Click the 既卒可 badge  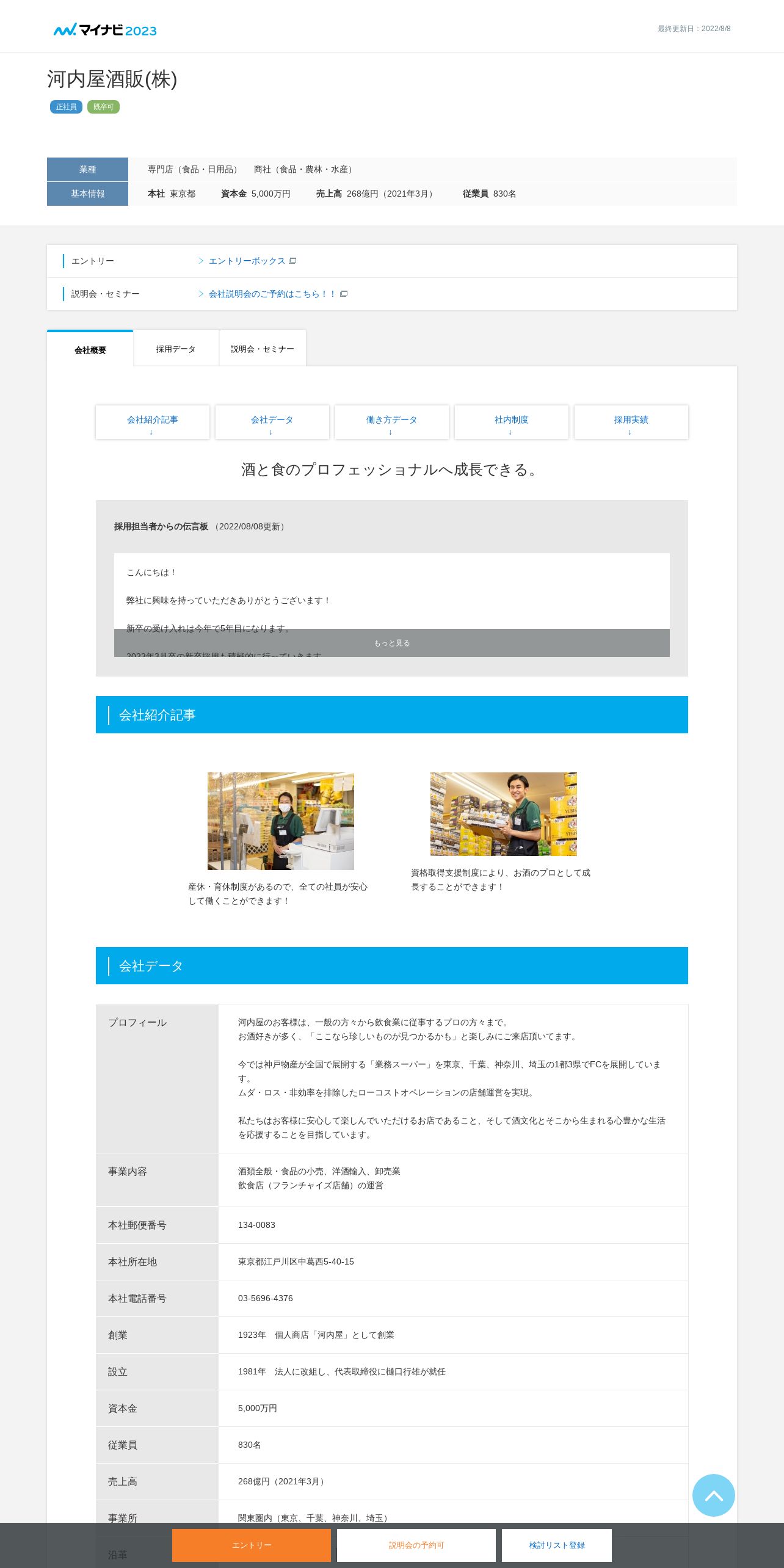[x=103, y=107]
